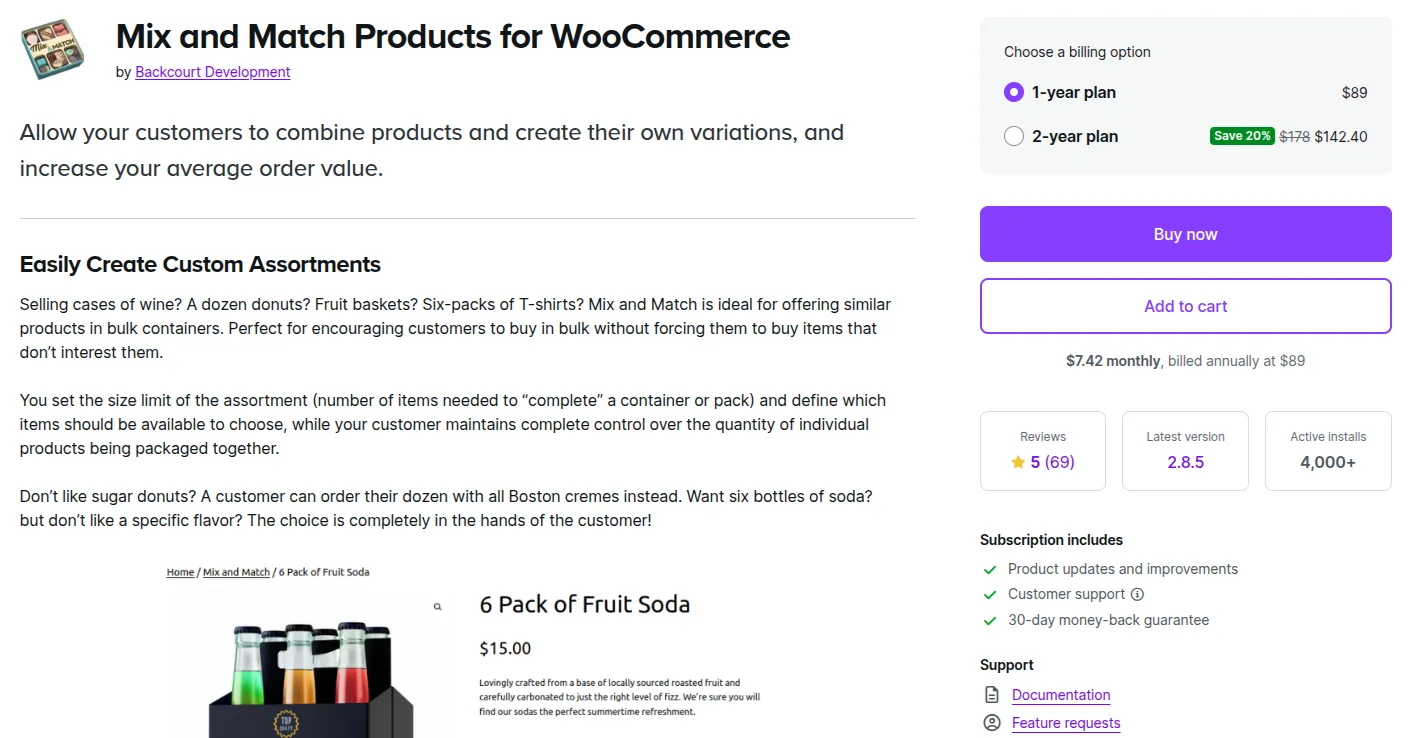Image resolution: width=1410 pixels, height=738 pixels.
Task: Click the yellow star reviews icon
Action: [1018, 462]
